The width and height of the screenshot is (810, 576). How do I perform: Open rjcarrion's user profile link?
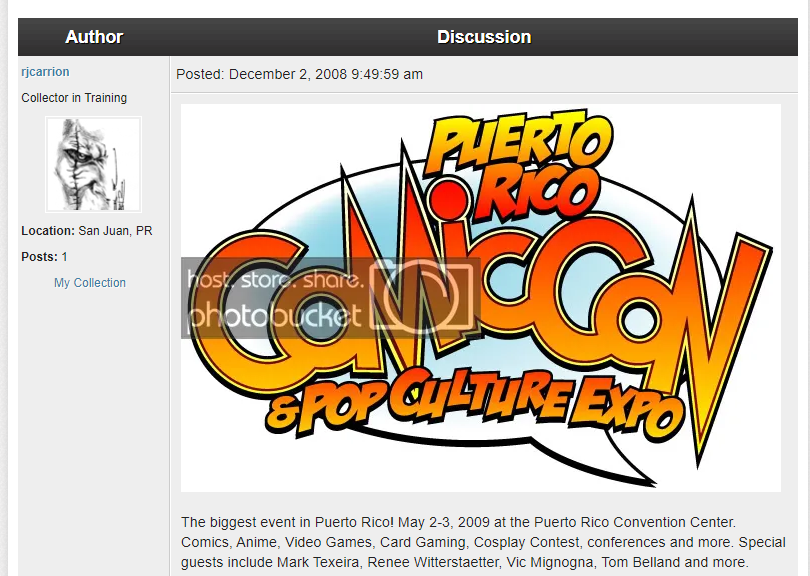45,72
